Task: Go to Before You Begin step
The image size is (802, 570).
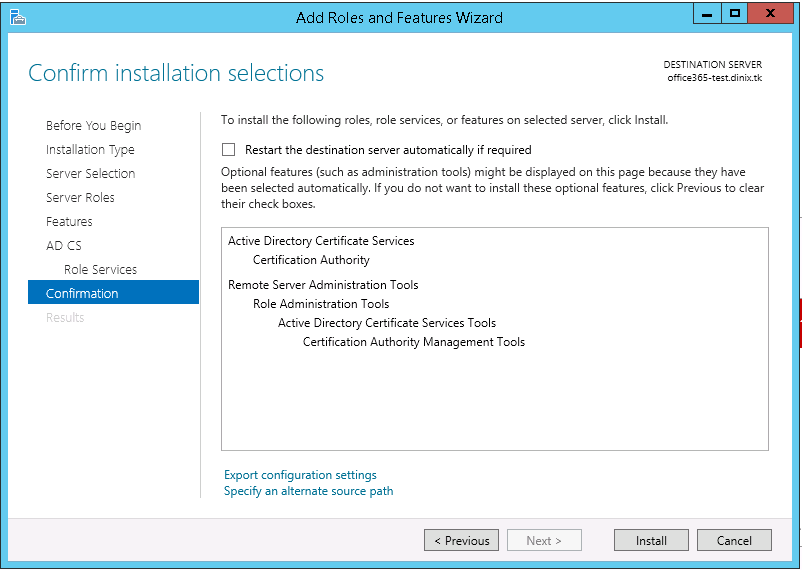Action: click(x=94, y=126)
